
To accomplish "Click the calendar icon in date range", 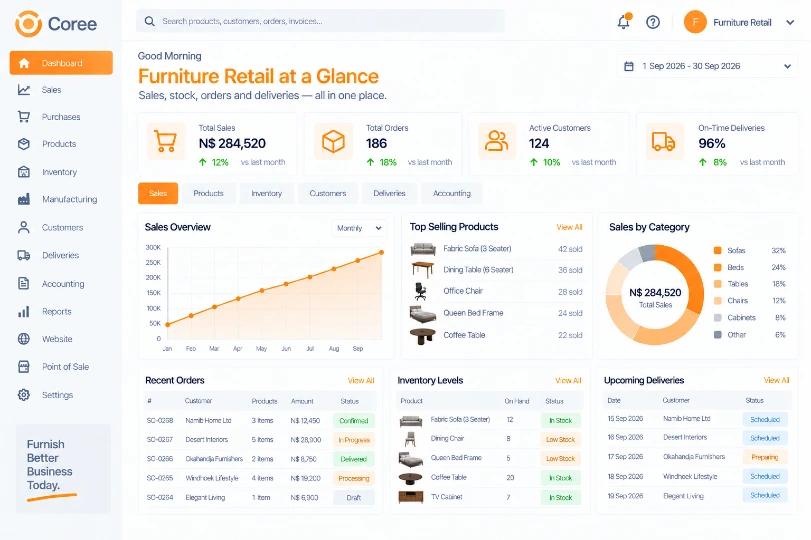I will [629, 66].
